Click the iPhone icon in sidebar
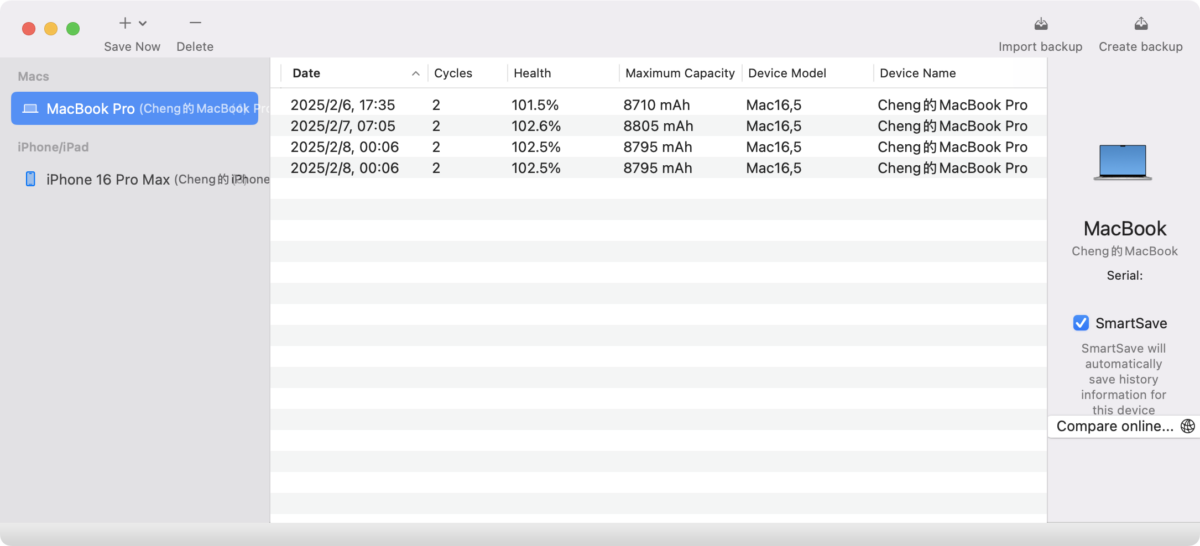This screenshot has height=546, width=1200. [x=30, y=179]
